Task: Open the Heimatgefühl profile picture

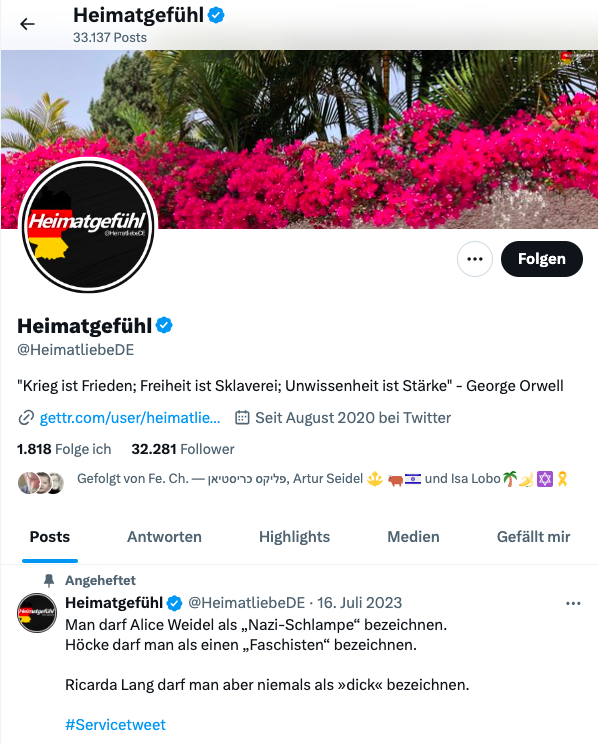Action: click(88, 225)
